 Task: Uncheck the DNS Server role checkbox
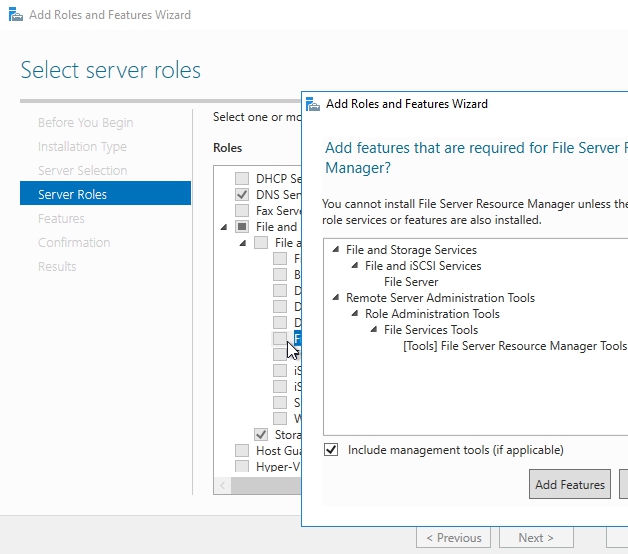(x=241, y=195)
